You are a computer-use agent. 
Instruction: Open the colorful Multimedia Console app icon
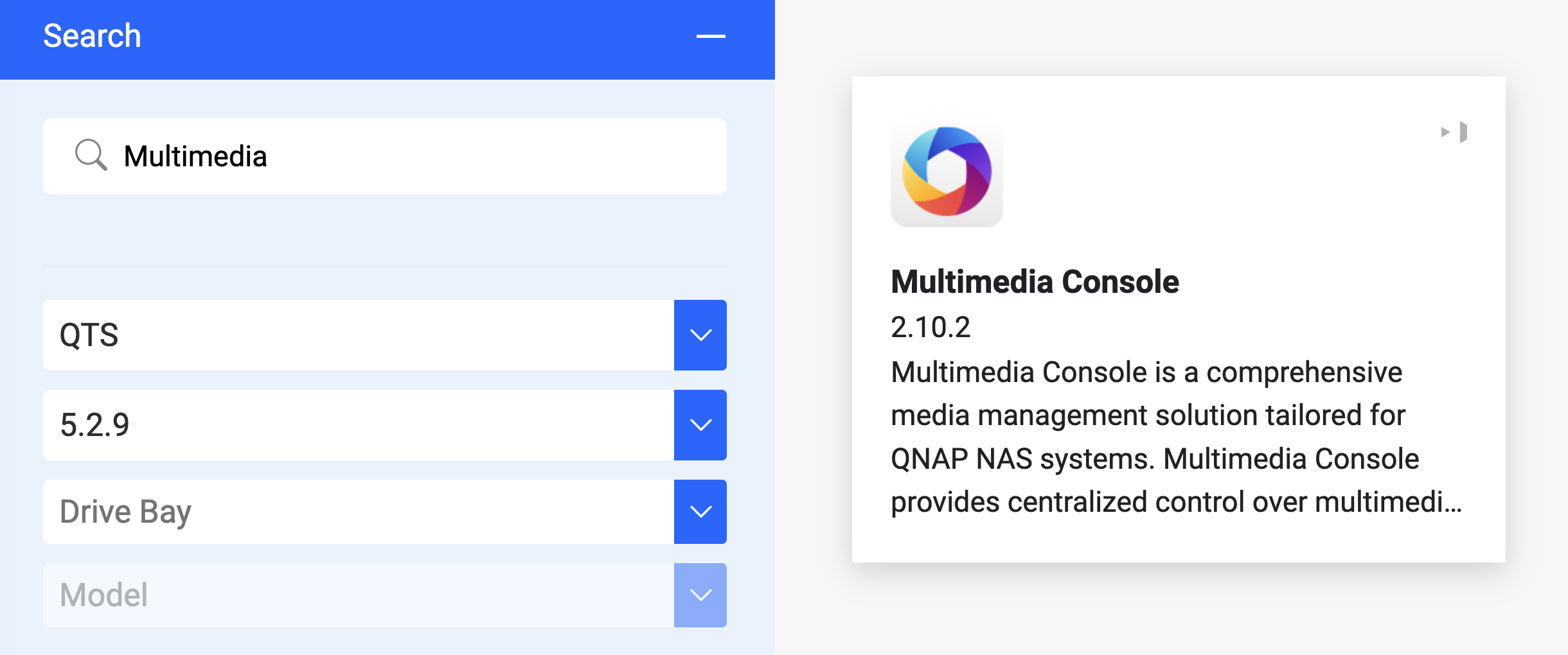pyautogui.click(x=947, y=172)
